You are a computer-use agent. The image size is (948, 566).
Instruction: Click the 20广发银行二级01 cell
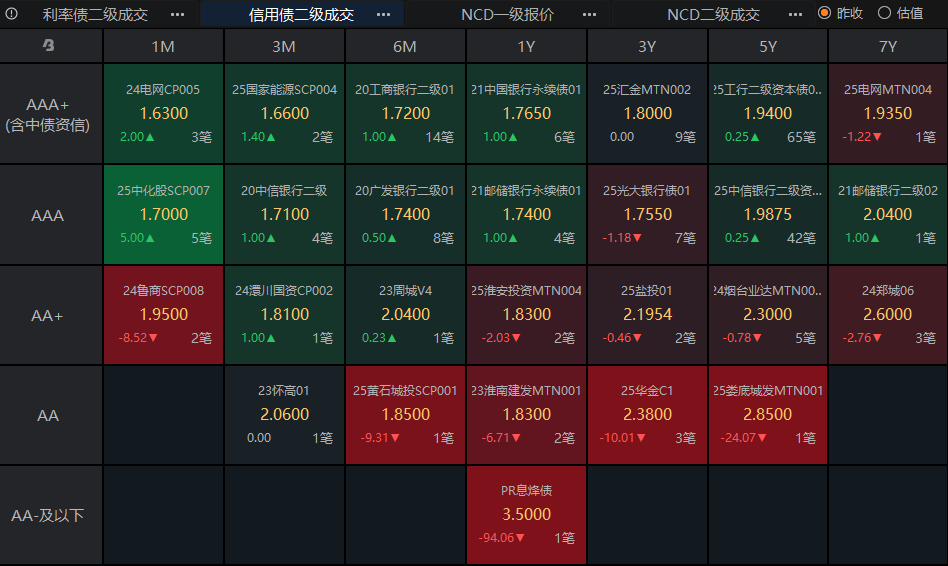[405, 215]
